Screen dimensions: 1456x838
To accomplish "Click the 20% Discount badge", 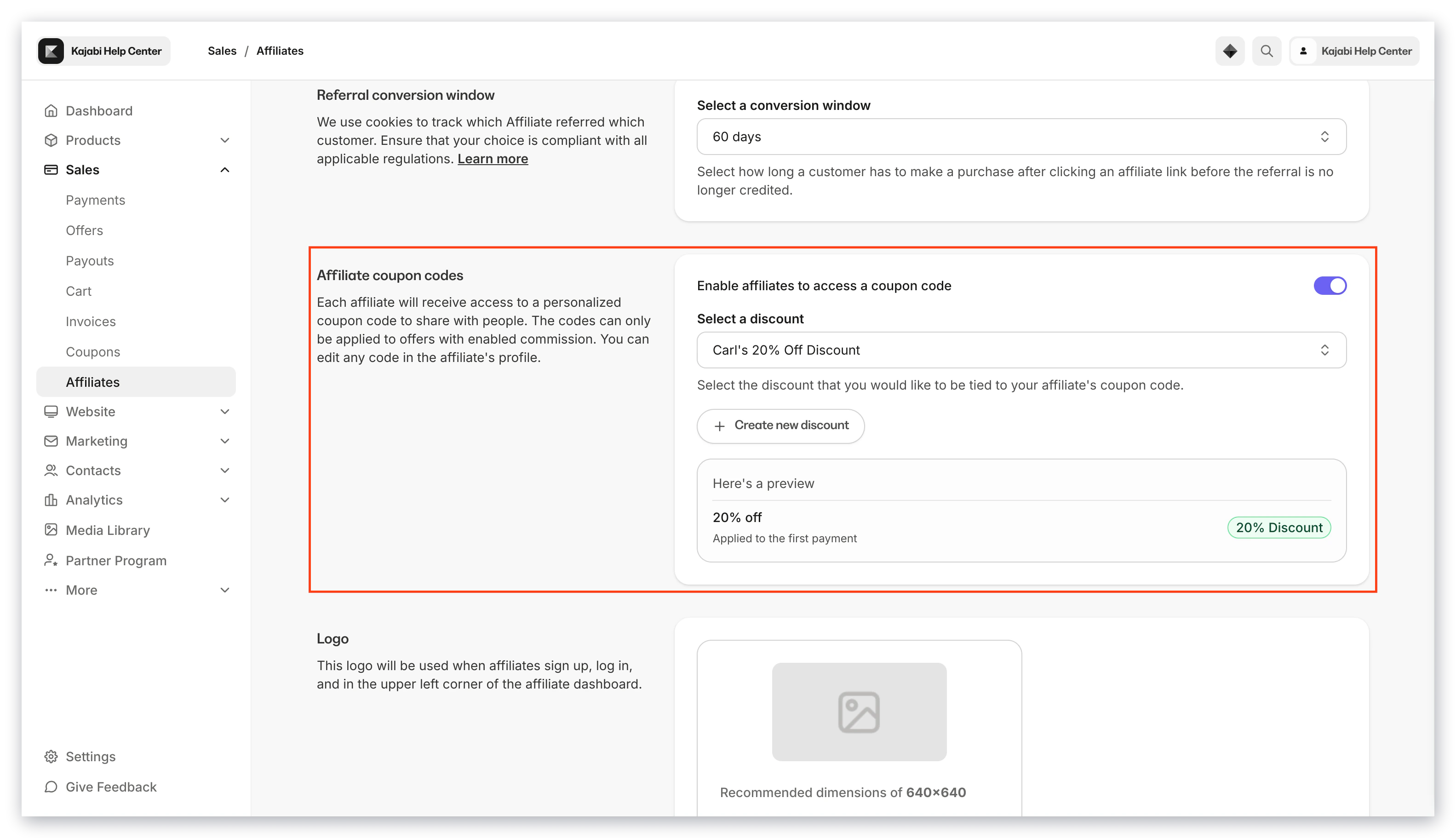I will [1279, 527].
